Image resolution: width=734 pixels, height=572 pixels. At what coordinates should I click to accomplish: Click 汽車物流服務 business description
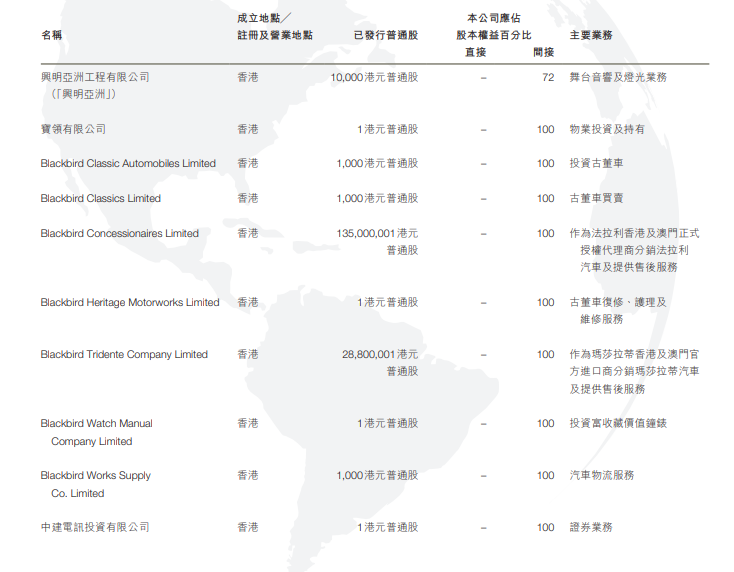tap(601, 476)
